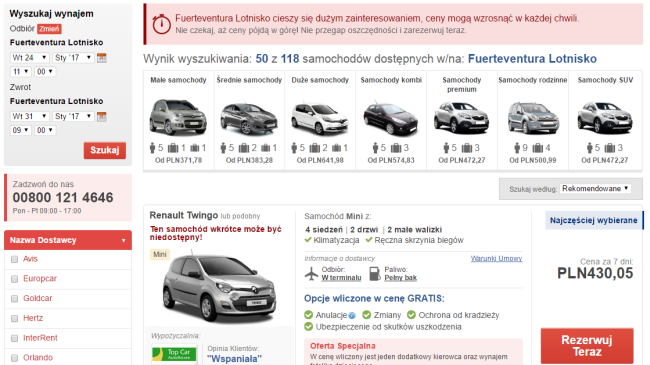The width and height of the screenshot is (650, 365).
Task: Select the Duże samochody category label
Action: pos(320,80)
